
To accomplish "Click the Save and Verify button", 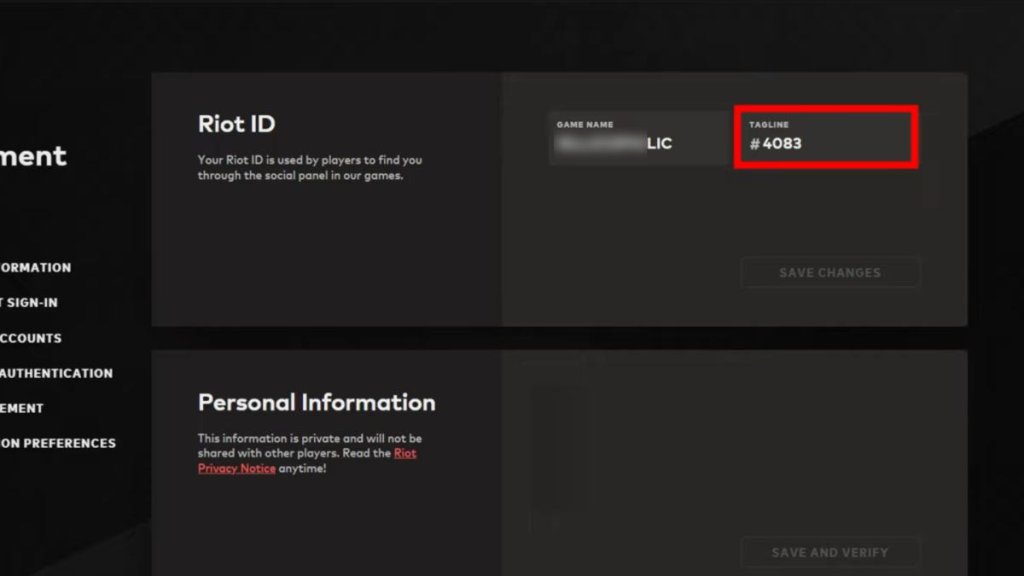I will (830, 552).
